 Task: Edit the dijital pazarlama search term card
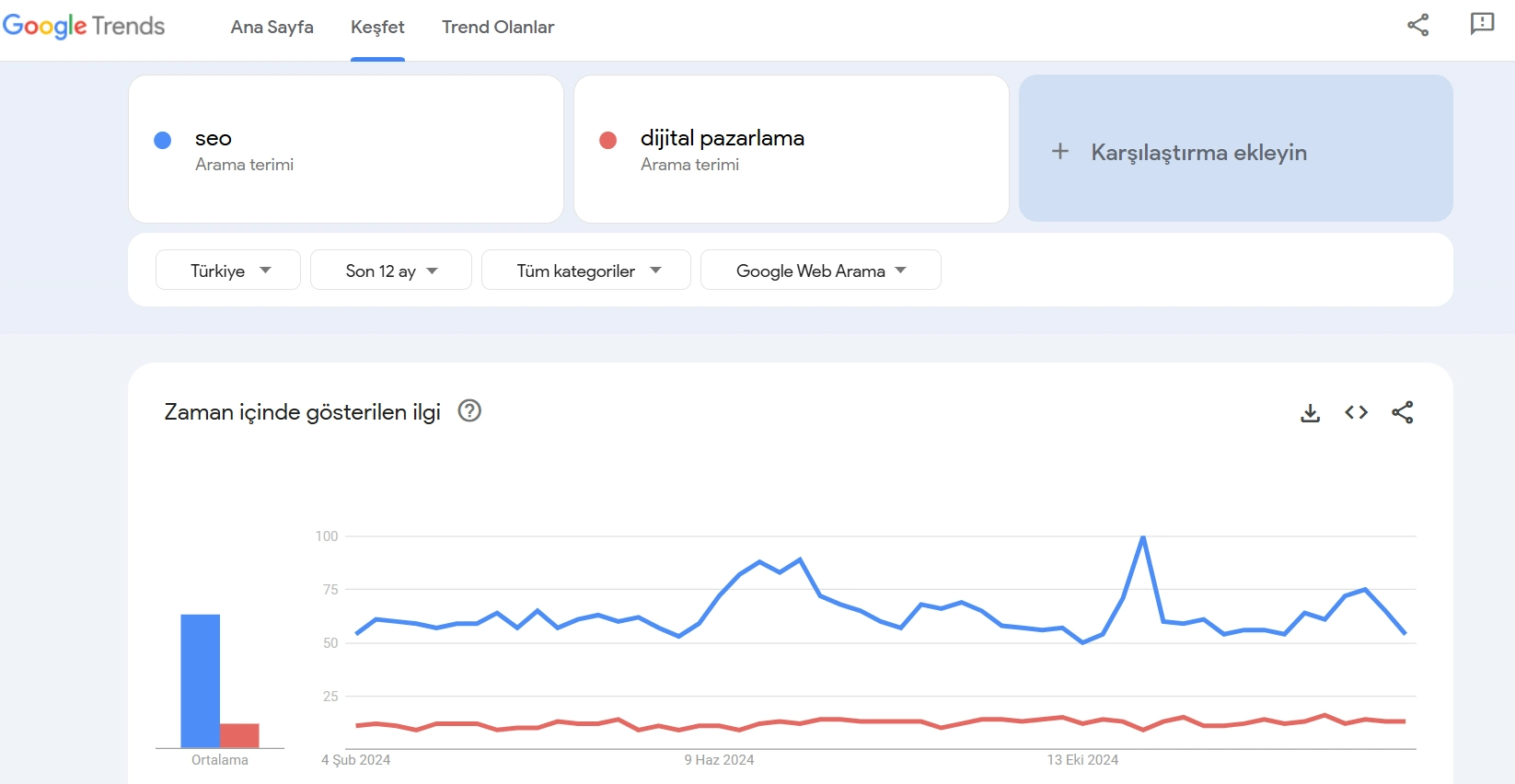point(792,149)
